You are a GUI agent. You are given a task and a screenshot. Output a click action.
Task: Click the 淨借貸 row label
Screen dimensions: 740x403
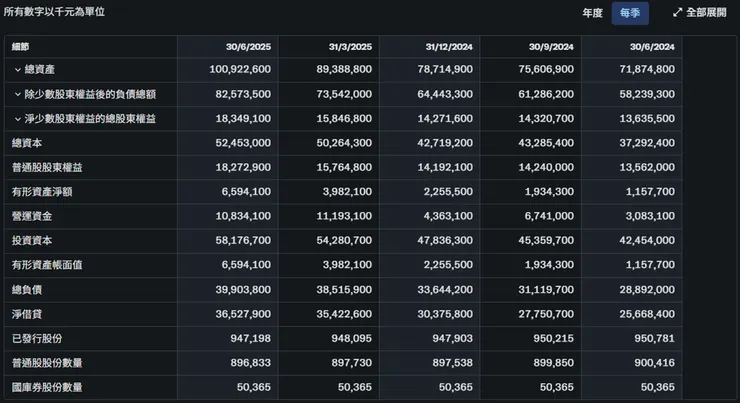26,313
